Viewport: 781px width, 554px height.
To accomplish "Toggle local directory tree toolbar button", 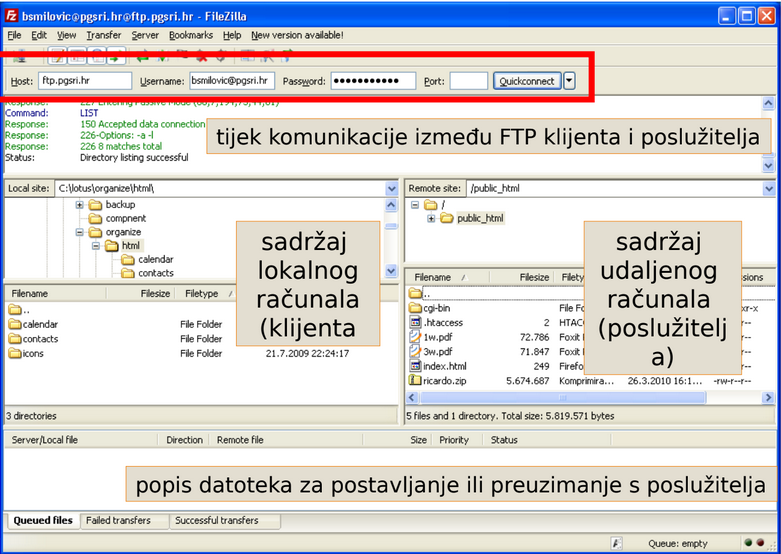I will click(x=77, y=57).
